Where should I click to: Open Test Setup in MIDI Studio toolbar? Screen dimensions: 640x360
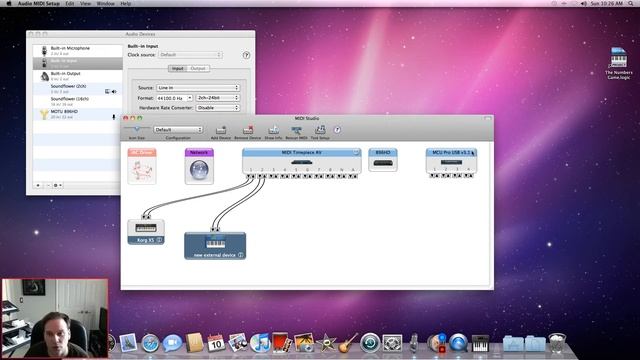tap(320, 132)
